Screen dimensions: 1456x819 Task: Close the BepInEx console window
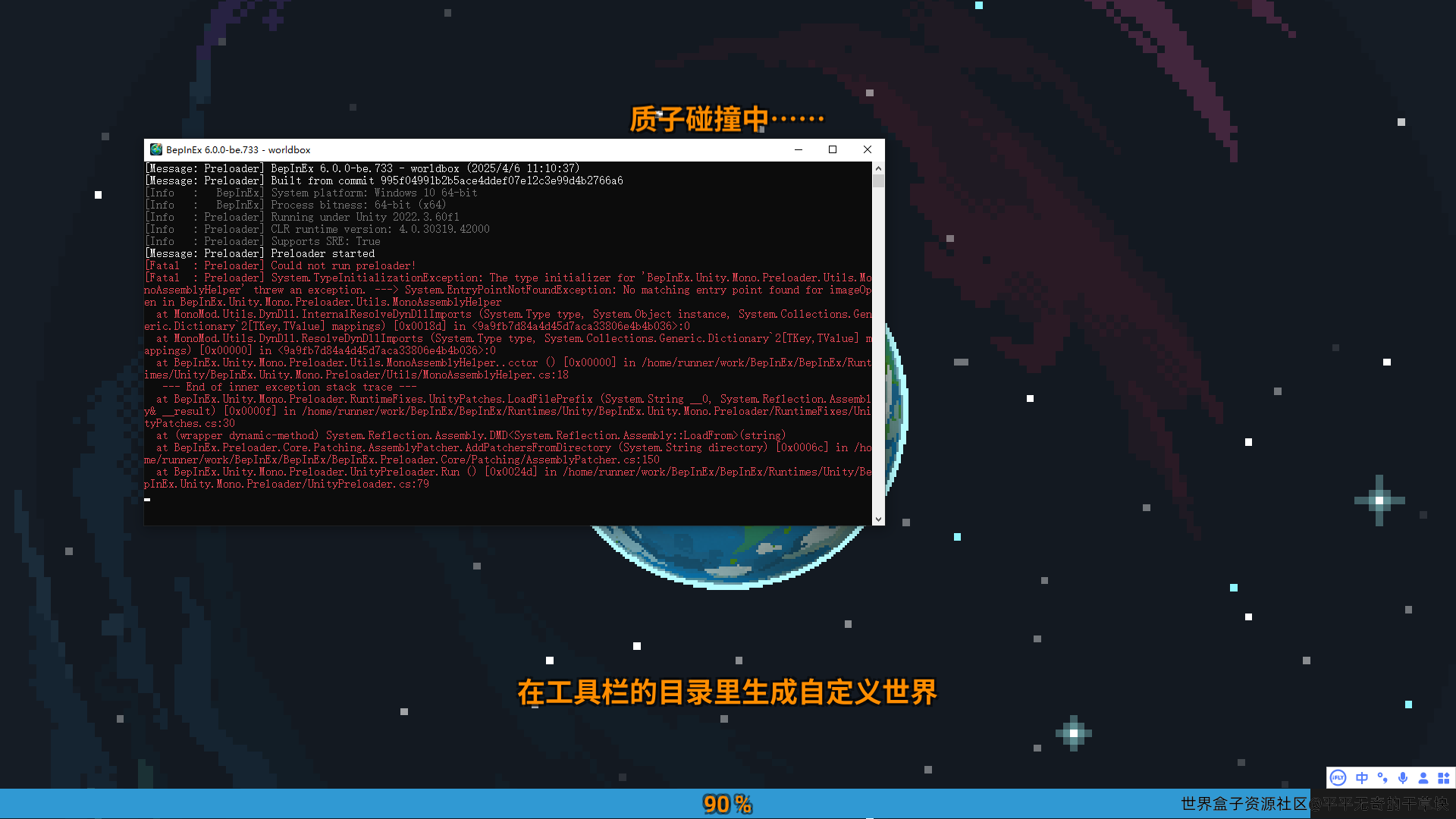tap(868, 149)
